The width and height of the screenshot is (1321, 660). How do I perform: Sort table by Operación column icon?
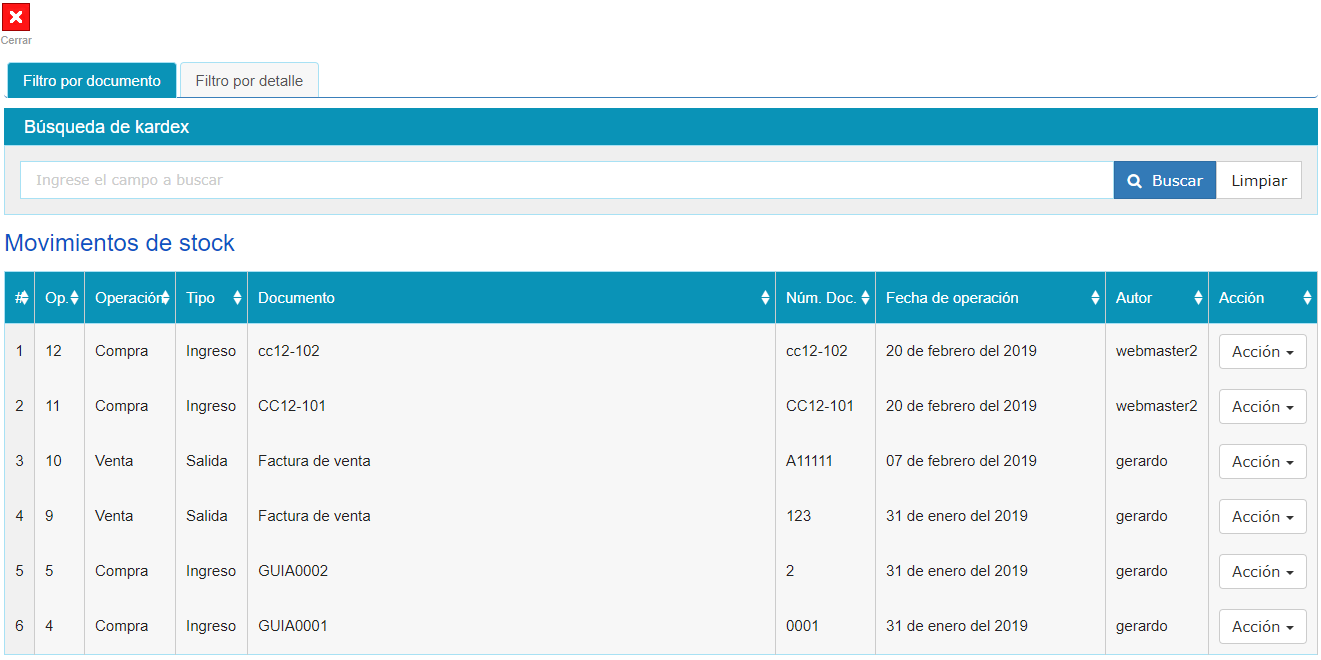click(x=165, y=298)
